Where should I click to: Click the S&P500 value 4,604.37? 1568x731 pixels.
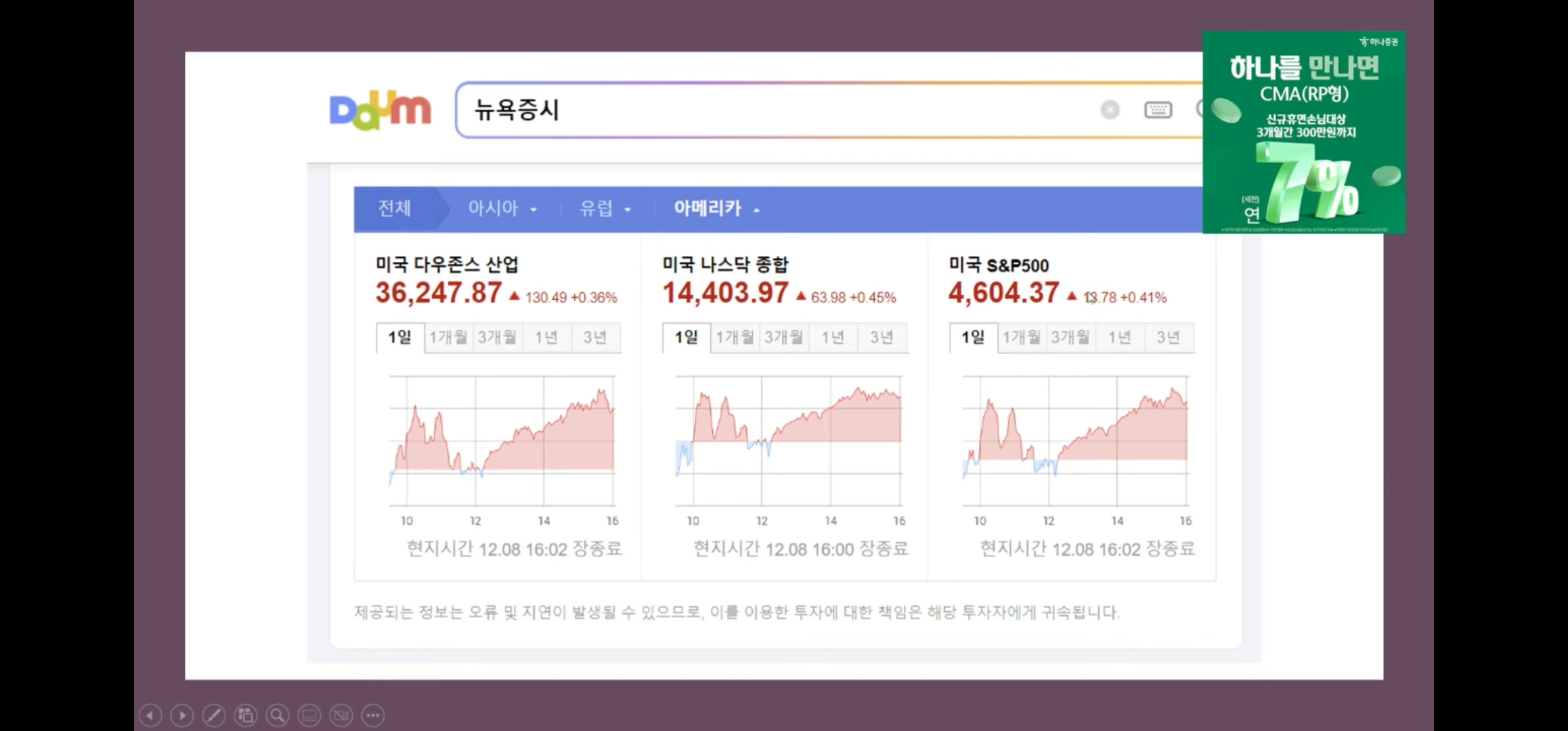tap(1003, 293)
